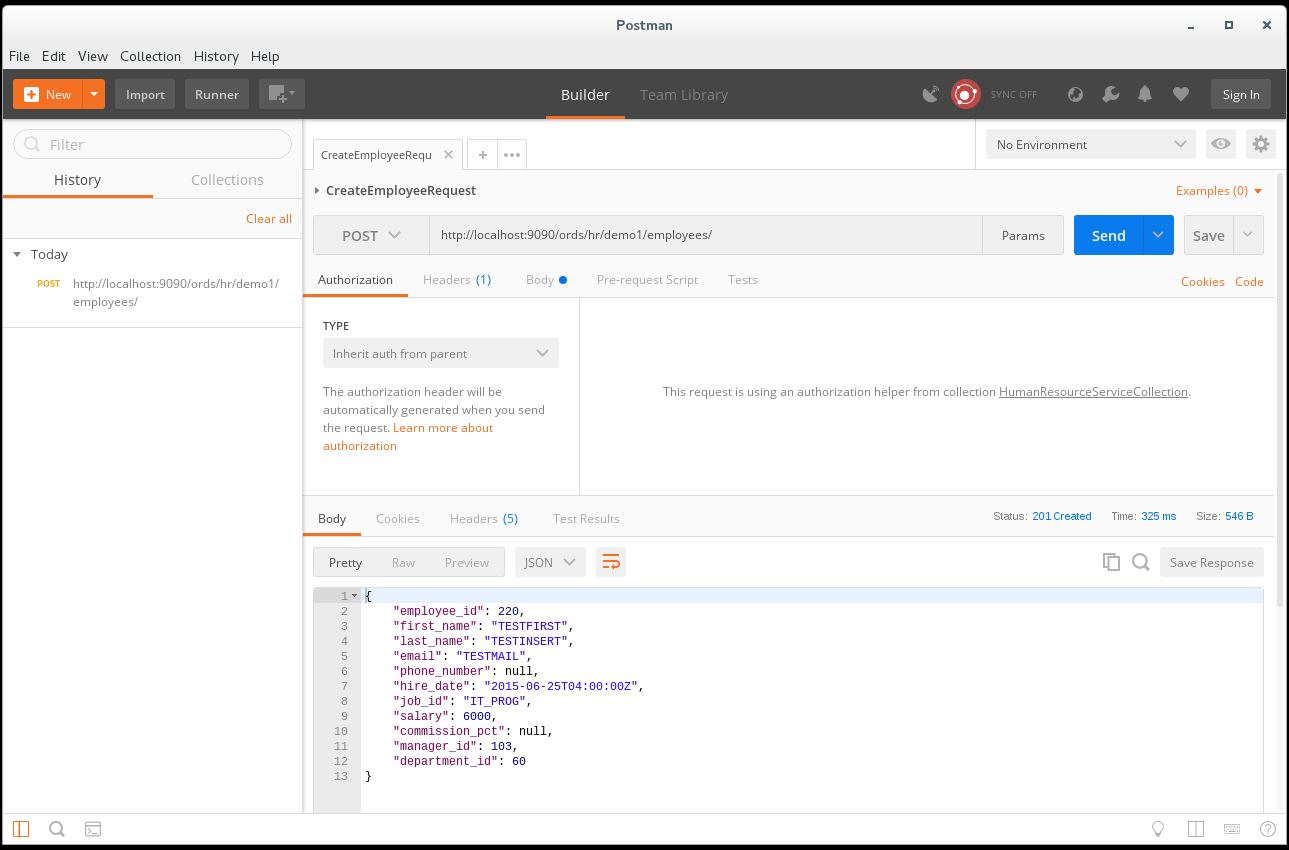Click the heart icon in header
Screen dimensions: 1289x850
tap(1181, 94)
